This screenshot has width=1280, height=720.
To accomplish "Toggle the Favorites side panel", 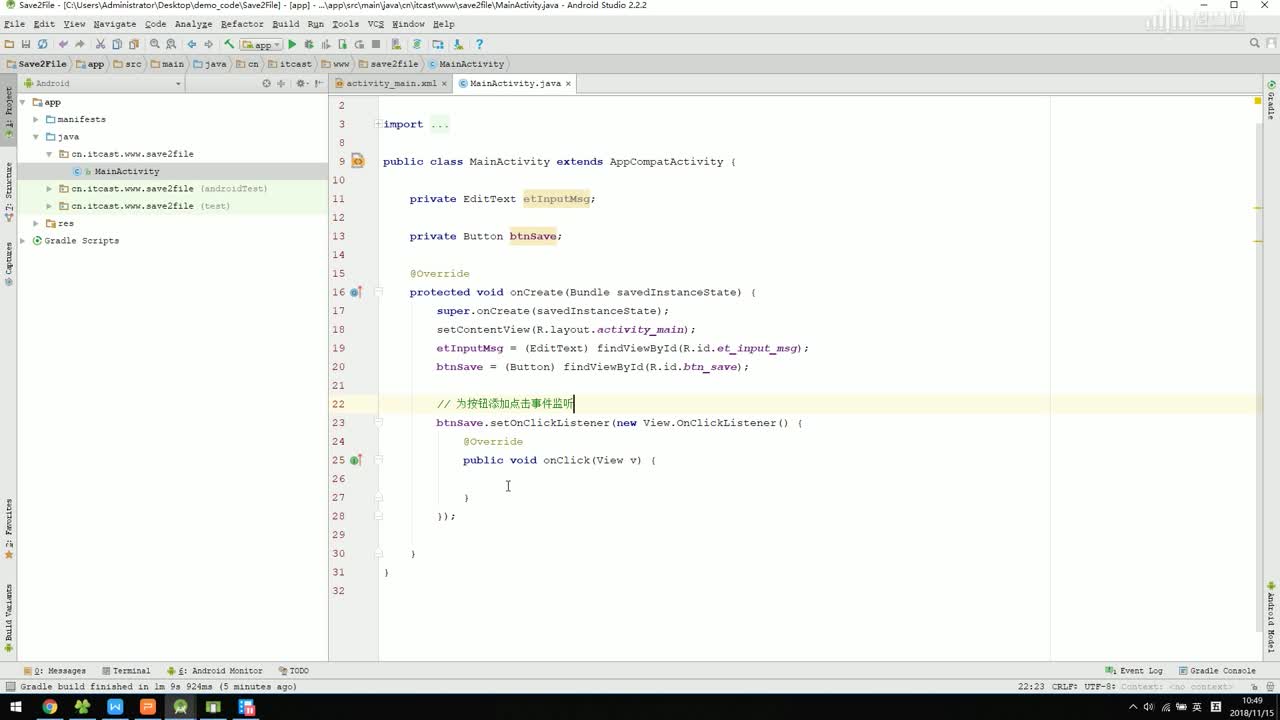I will tap(9, 529).
